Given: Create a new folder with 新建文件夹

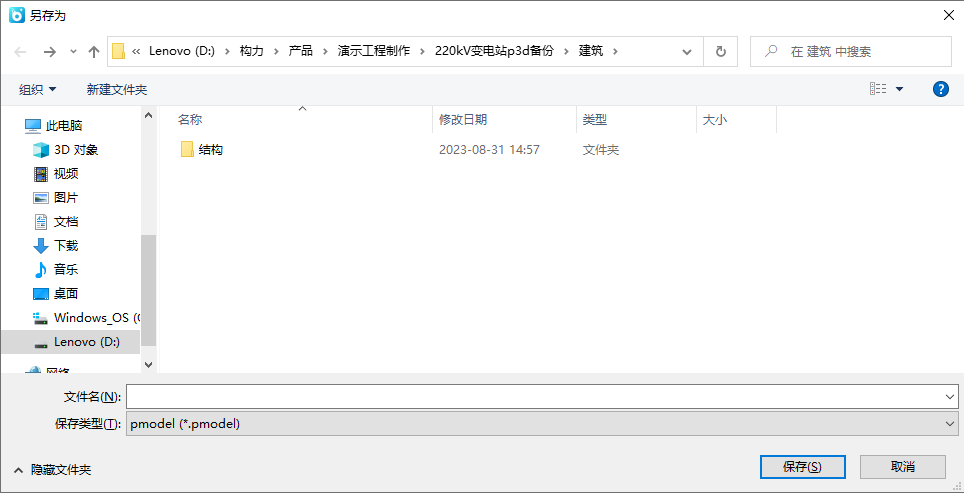Looking at the screenshot, I should [x=117, y=90].
